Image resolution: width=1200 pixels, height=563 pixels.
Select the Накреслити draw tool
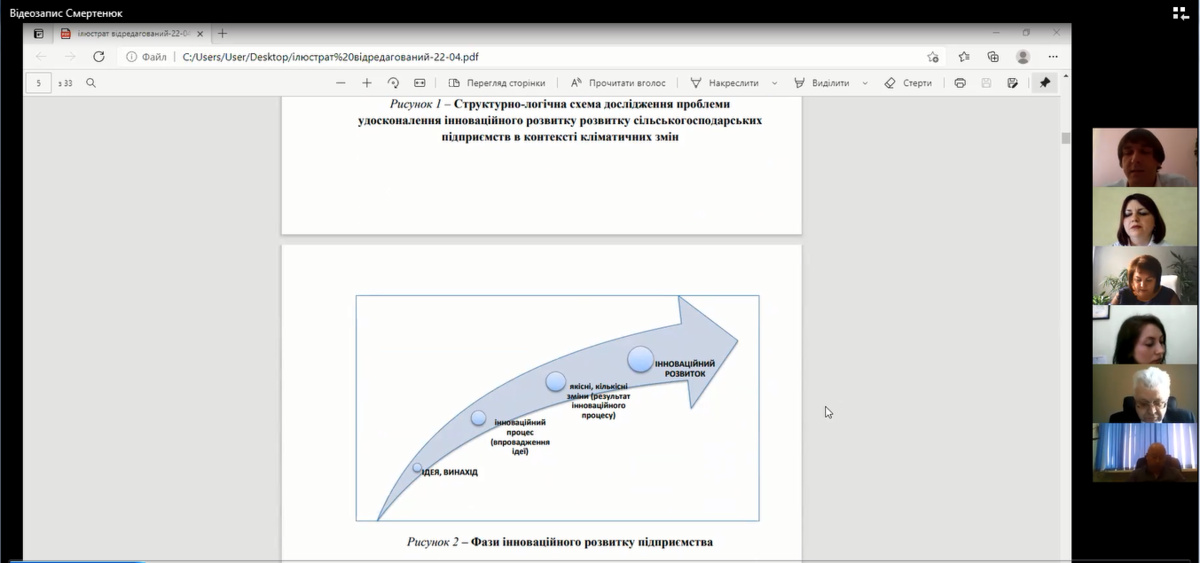[725, 83]
